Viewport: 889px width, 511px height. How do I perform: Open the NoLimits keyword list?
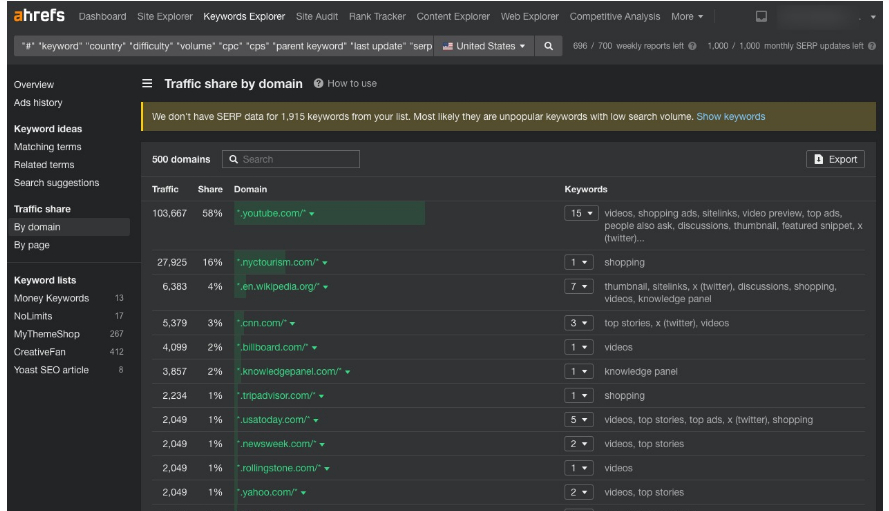click(x=33, y=316)
